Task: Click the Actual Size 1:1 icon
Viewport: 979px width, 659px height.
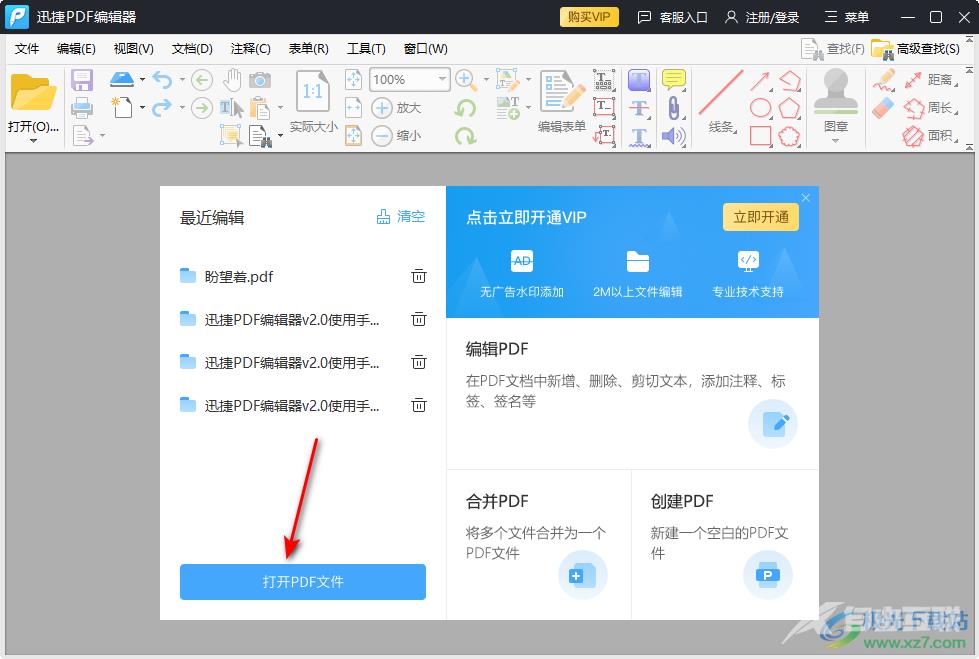Action: [x=313, y=94]
